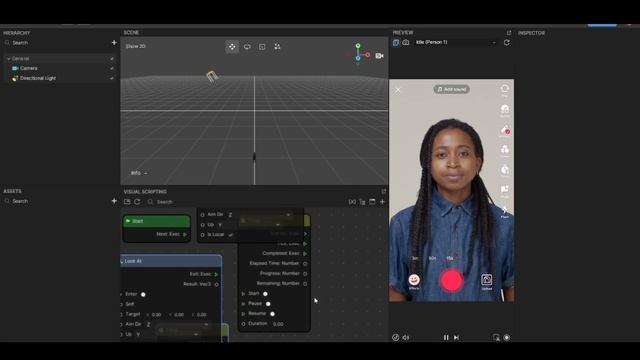Viewport: 640px width, 360px height.
Task: Add a new object in Hierarchy panel
Action: click(x=114, y=42)
